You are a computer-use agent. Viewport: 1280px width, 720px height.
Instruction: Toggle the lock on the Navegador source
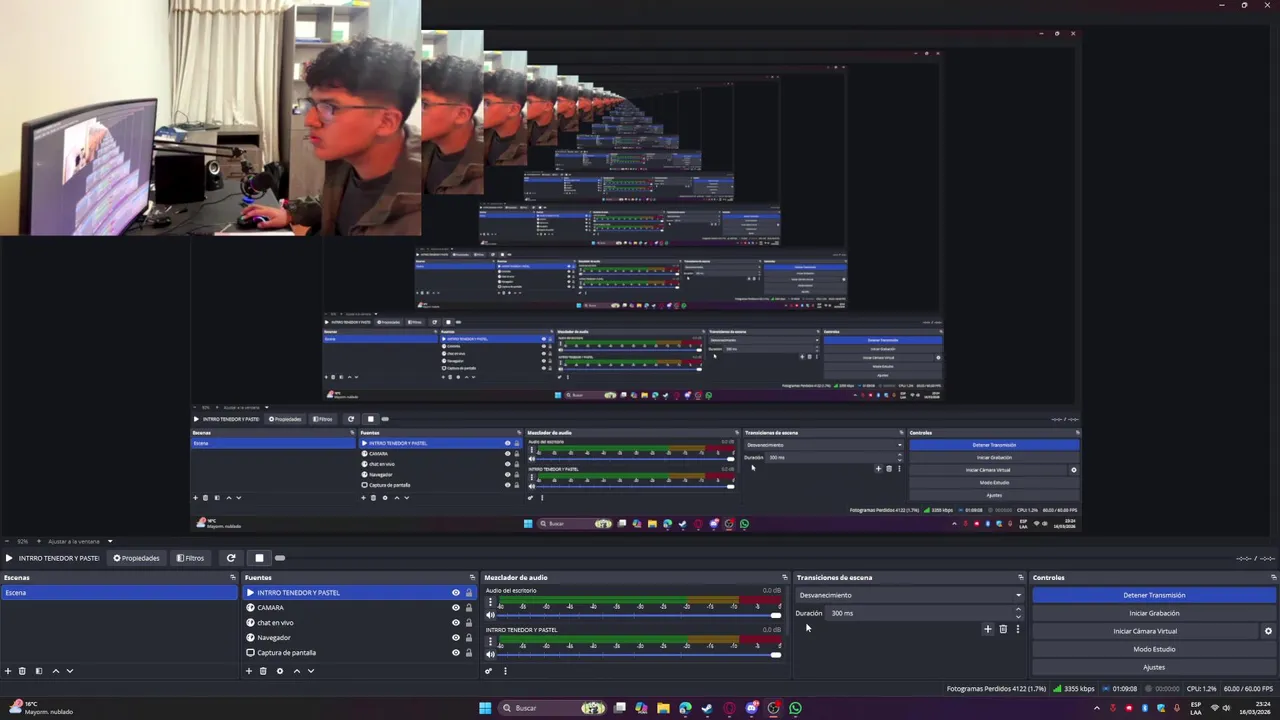(469, 638)
